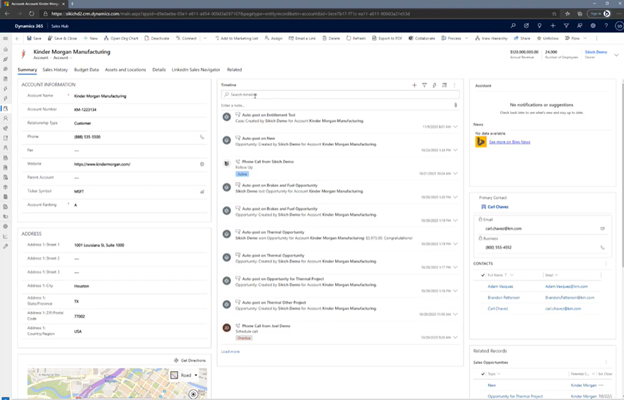624x400 pixels.
Task: Click the globe icon beside Website field
Action: pyautogui.click(x=202, y=163)
